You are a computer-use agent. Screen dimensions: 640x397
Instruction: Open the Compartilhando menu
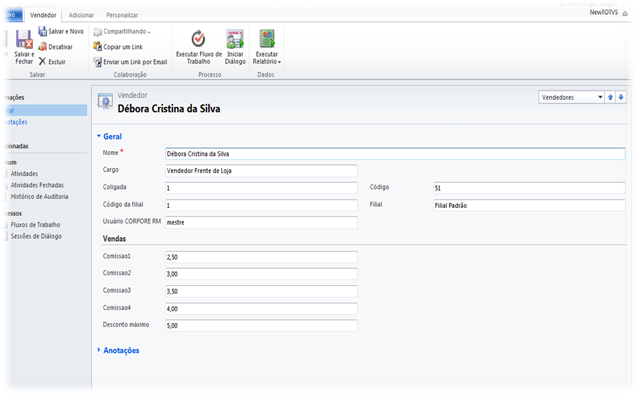pos(122,31)
